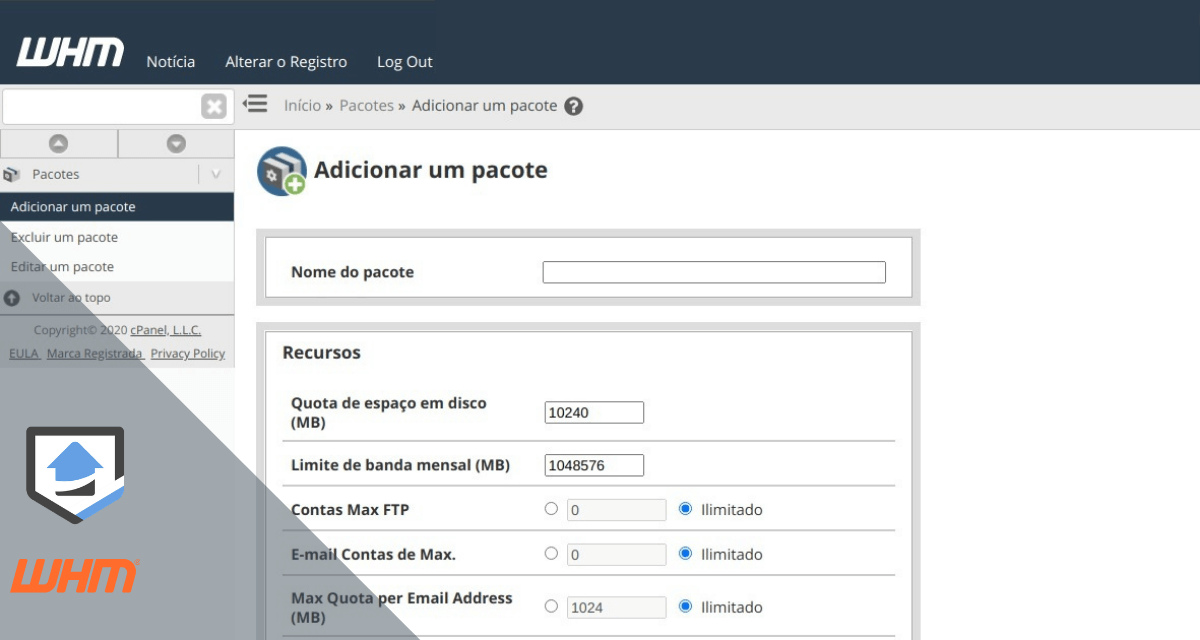Collapse the Pacotes section chevron
This screenshot has width=1200, height=640.
click(x=216, y=174)
